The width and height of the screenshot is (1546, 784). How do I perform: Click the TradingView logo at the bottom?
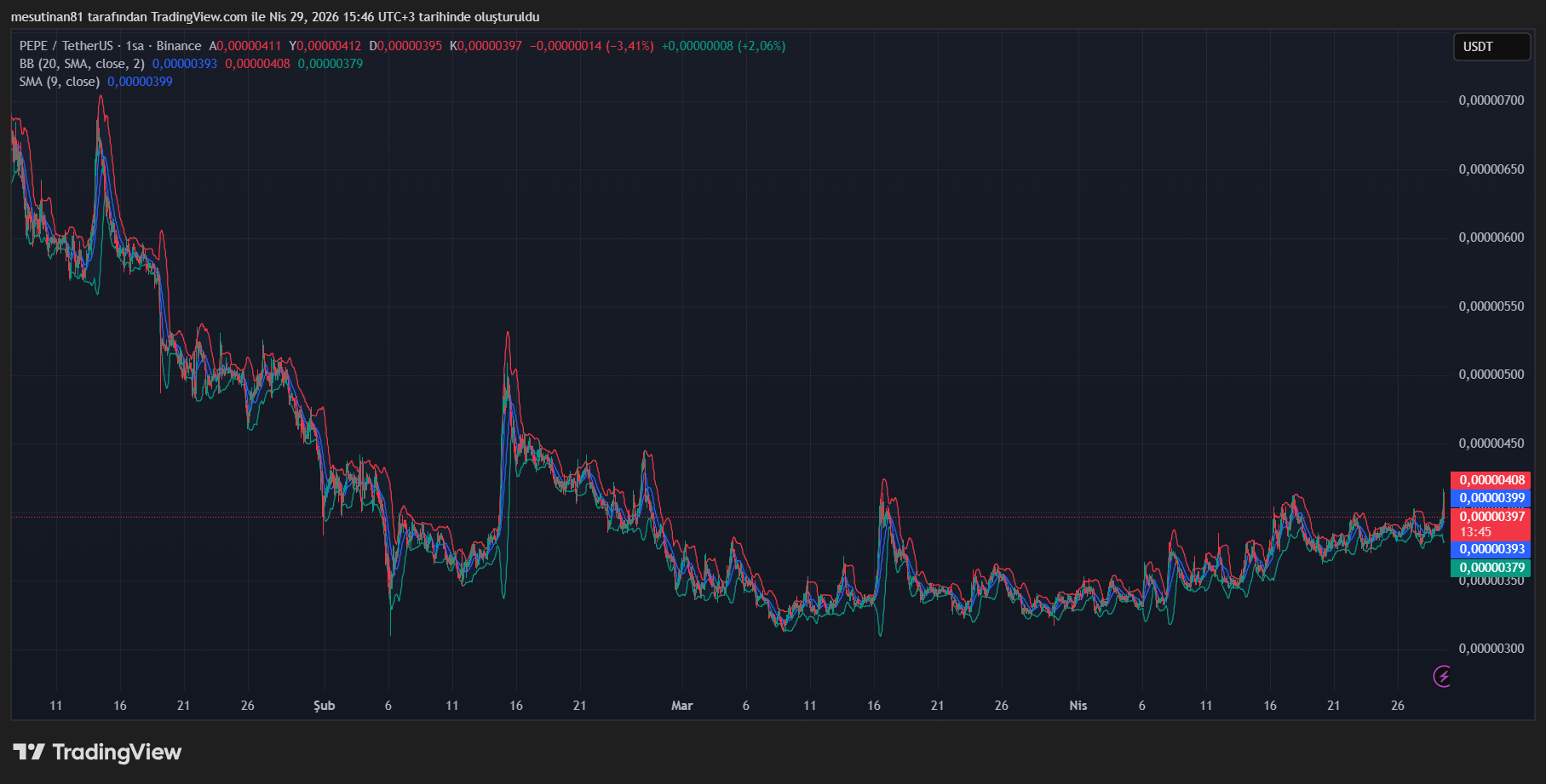click(98, 752)
